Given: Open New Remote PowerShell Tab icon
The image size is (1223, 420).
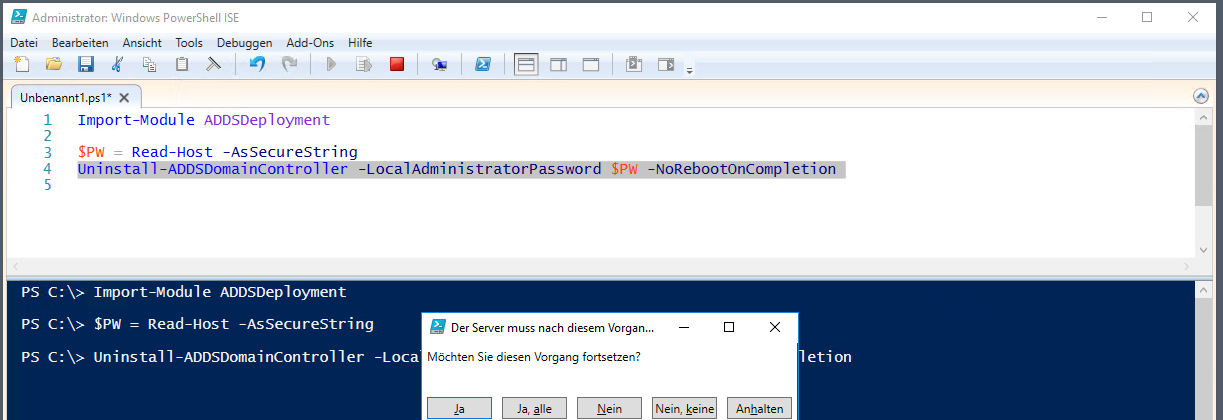Looking at the screenshot, I should point(439,65).
